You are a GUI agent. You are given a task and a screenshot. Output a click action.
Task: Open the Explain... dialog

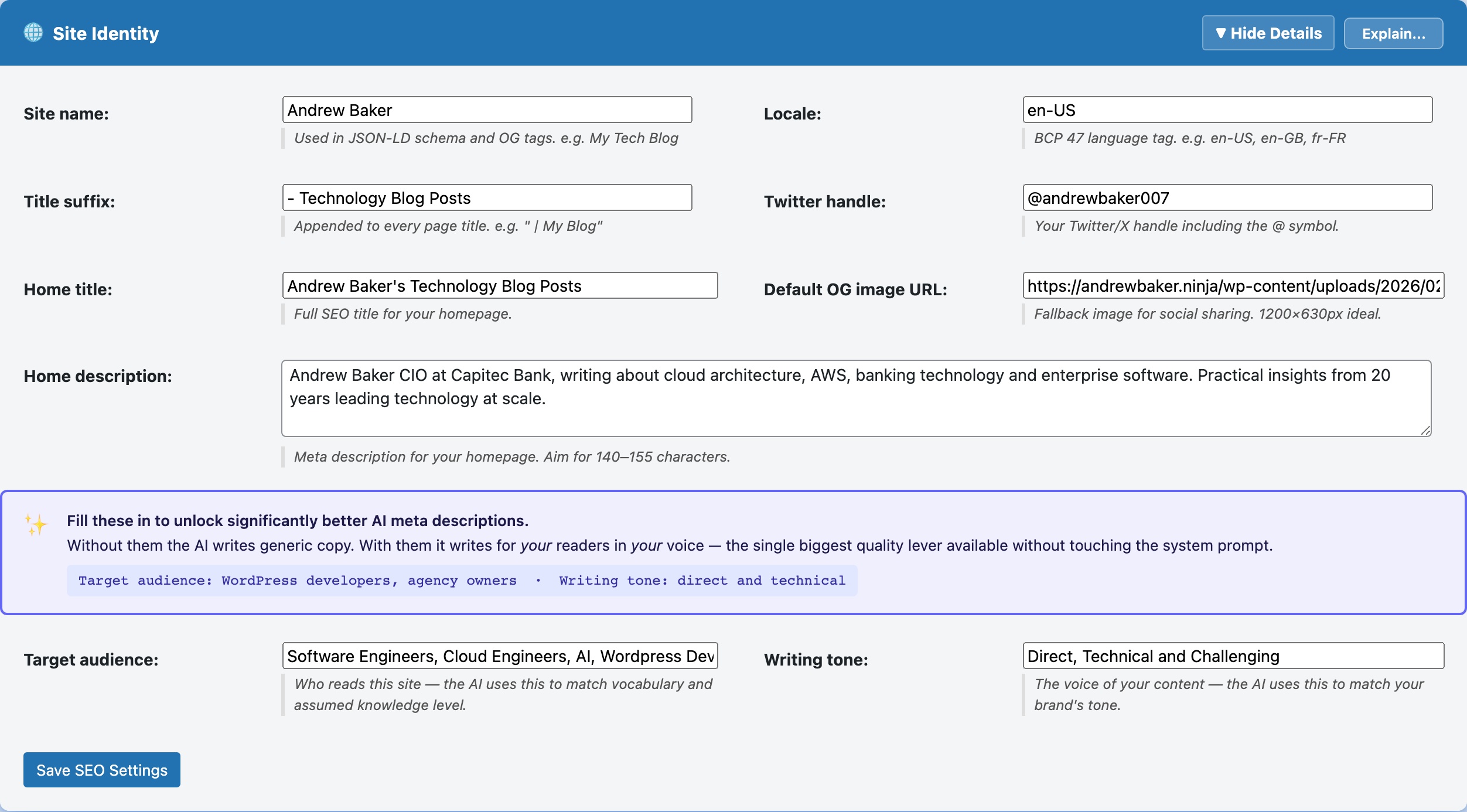pos(1393,33)
